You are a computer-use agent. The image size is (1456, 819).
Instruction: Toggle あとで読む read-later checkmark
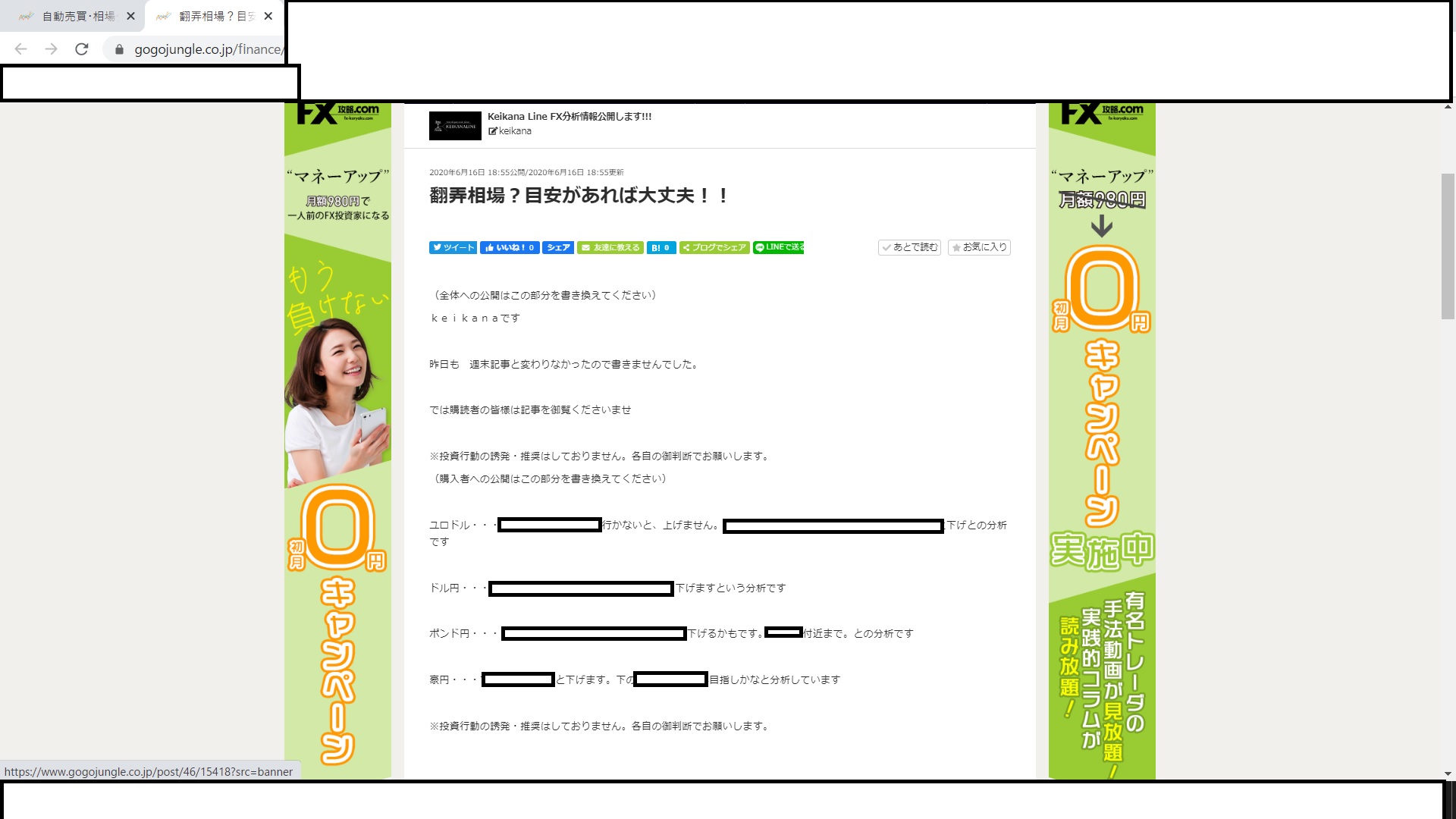(909, 247)
